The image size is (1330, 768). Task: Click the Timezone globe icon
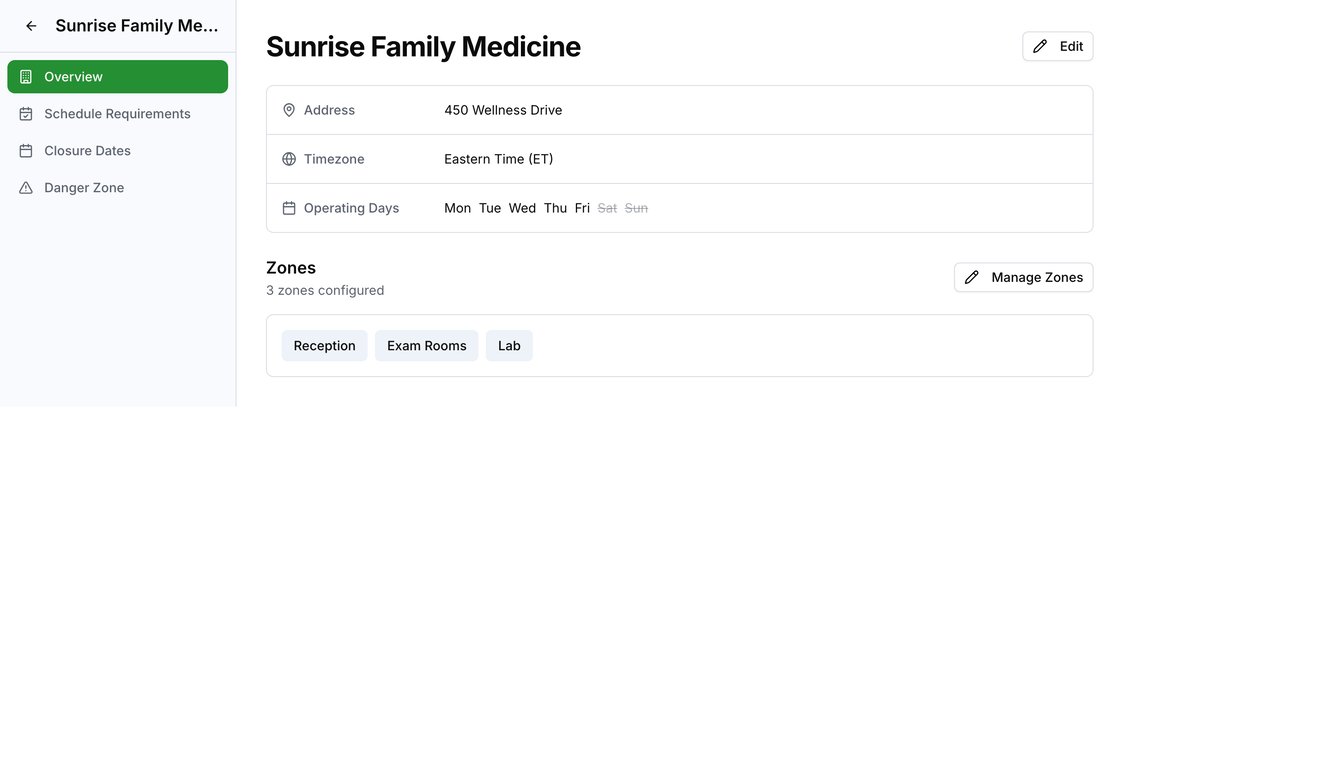coord(289,159)
